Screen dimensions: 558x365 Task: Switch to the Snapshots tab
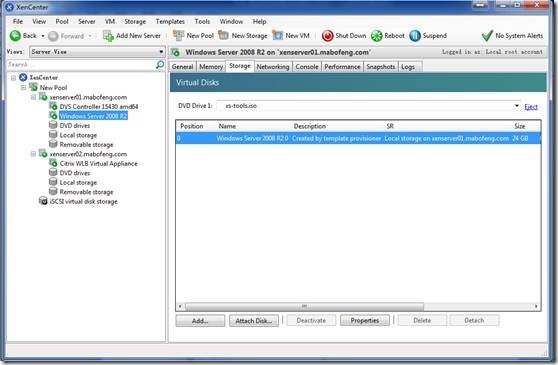(381, 67)
